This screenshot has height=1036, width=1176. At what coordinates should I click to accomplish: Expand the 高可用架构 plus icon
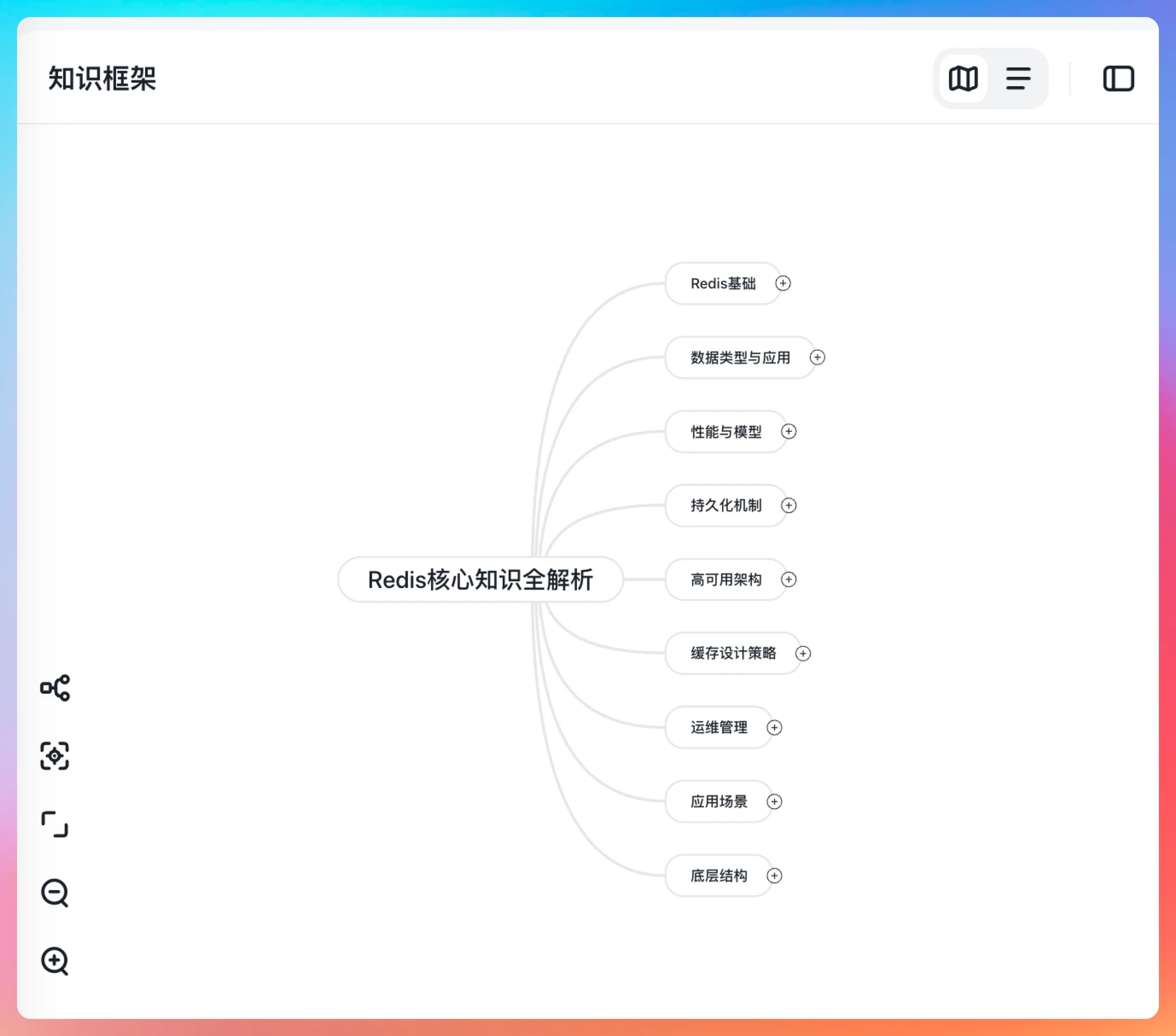coord(788,579)
